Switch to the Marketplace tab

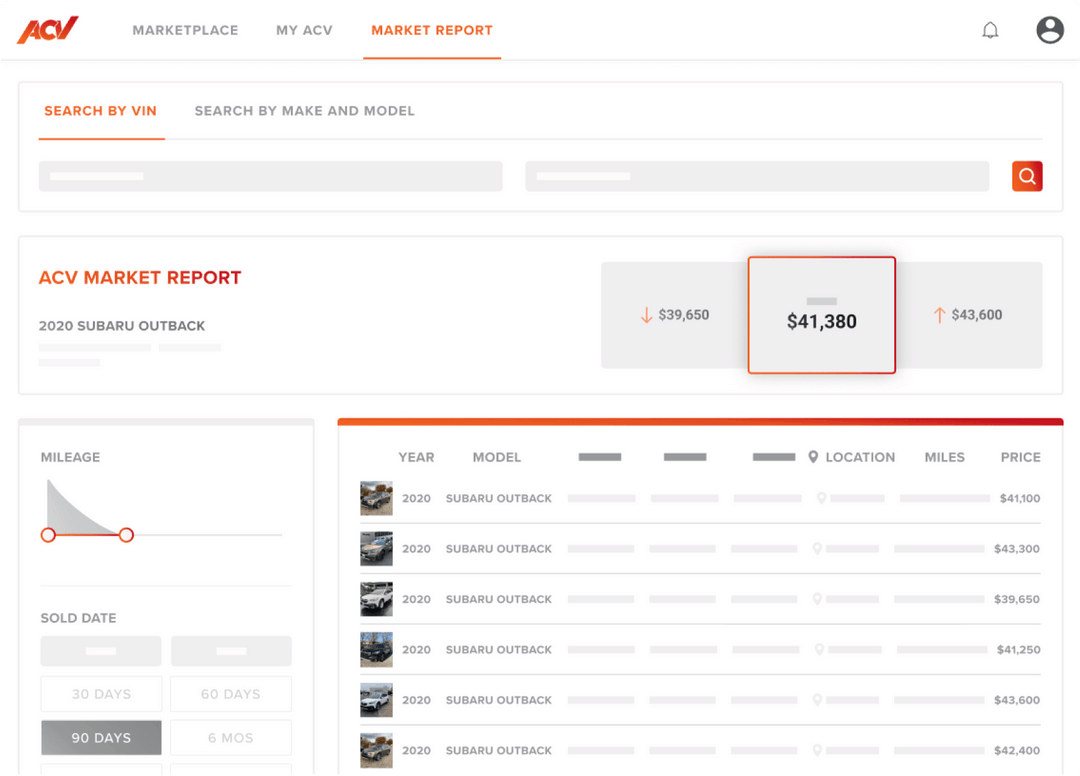[185, 30]
